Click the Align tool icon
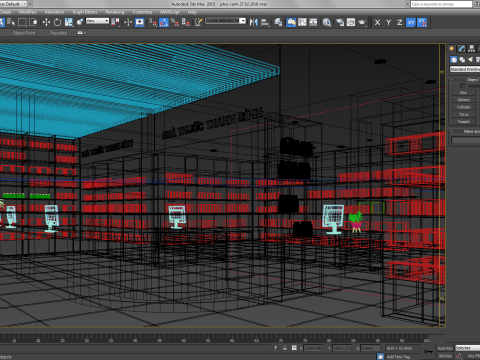 click(x=265, y=22)
